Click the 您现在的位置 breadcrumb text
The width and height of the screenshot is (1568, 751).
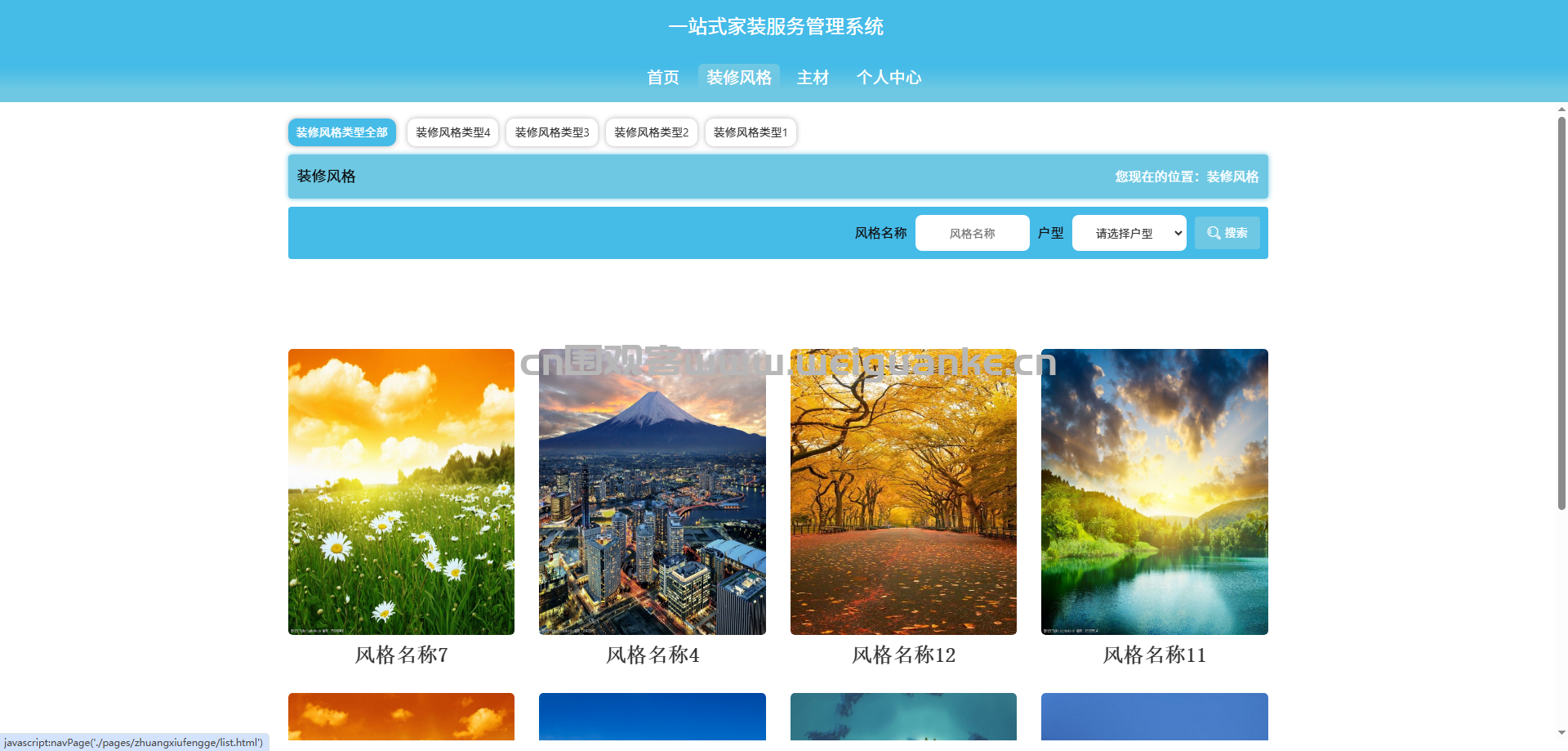1187,177
